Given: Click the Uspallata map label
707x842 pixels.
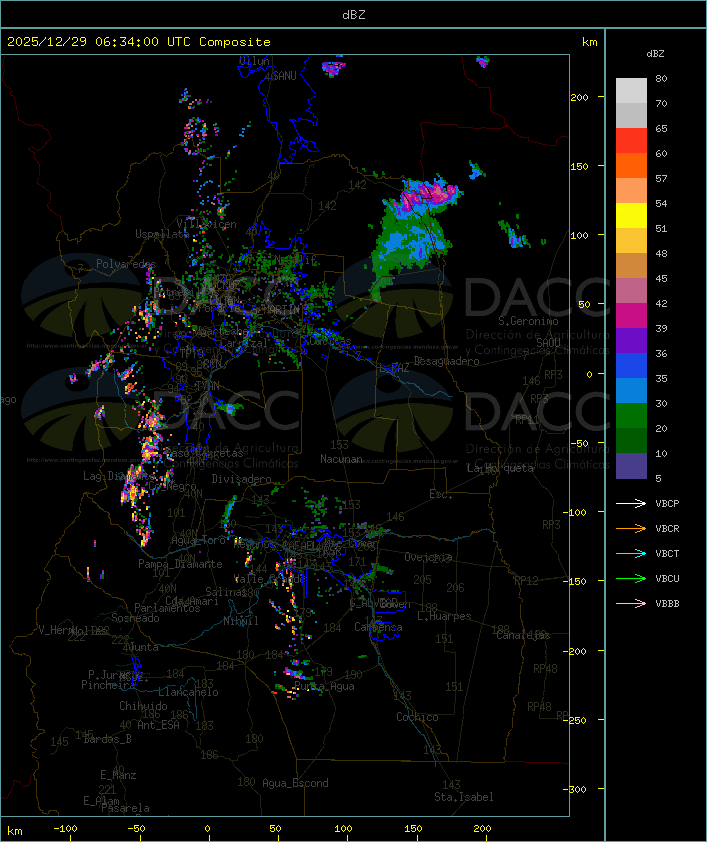Looking at the screenshot, I should 162,234.
